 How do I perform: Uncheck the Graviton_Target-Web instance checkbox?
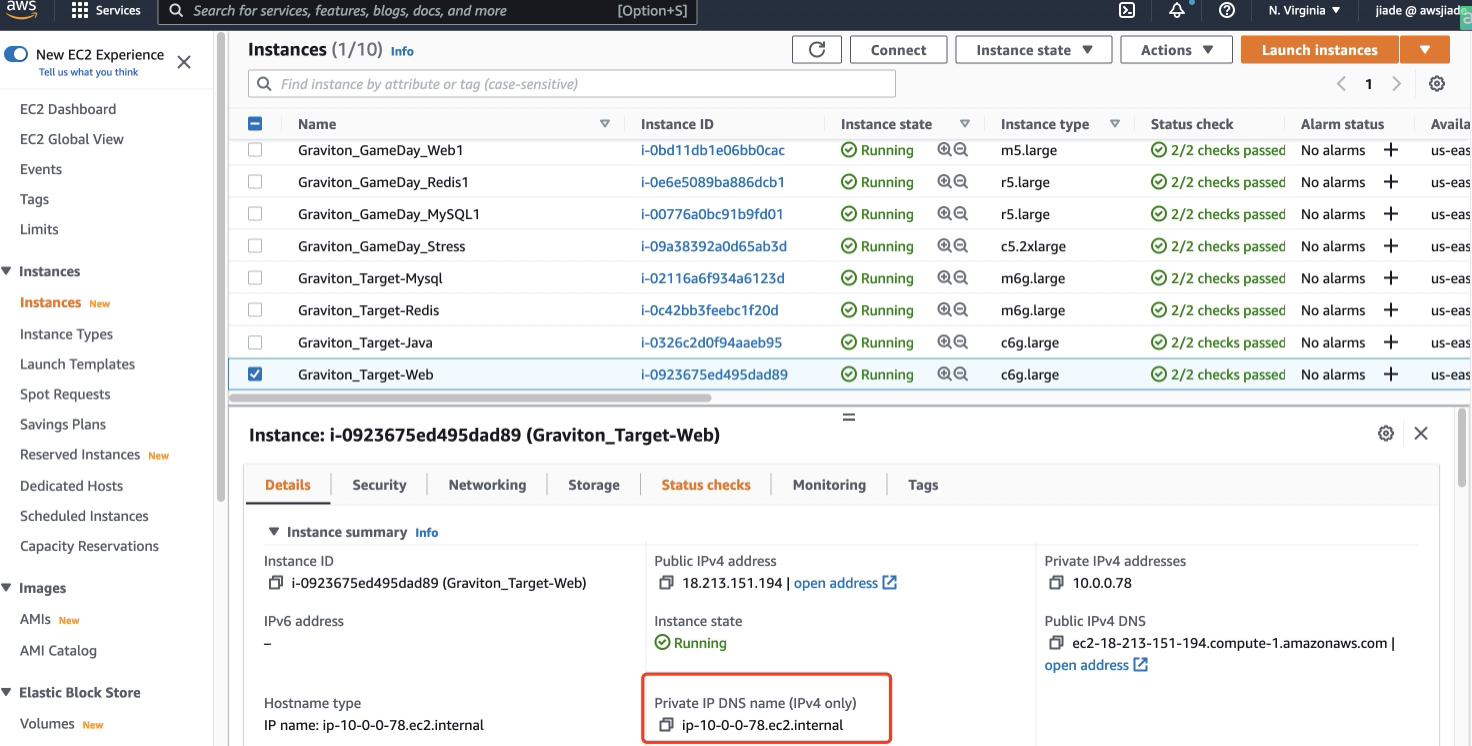255,374
